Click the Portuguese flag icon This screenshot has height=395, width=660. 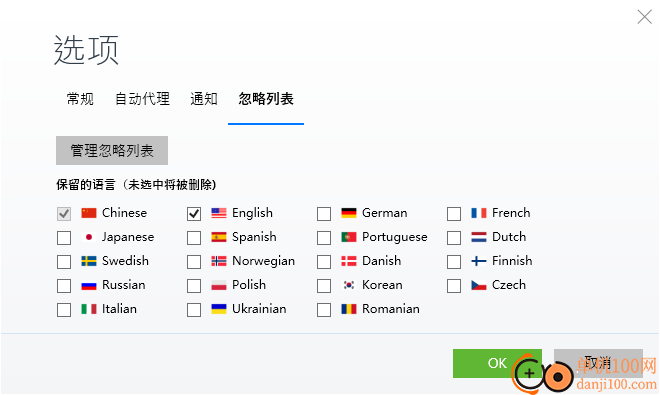click(349, 237)
